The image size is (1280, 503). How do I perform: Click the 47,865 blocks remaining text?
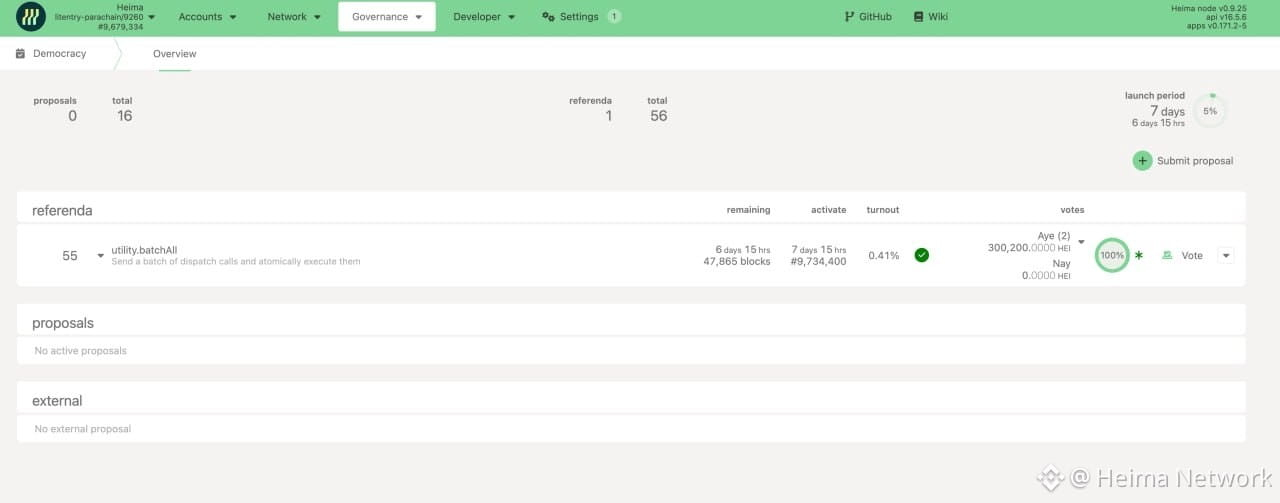click(737, 262)
